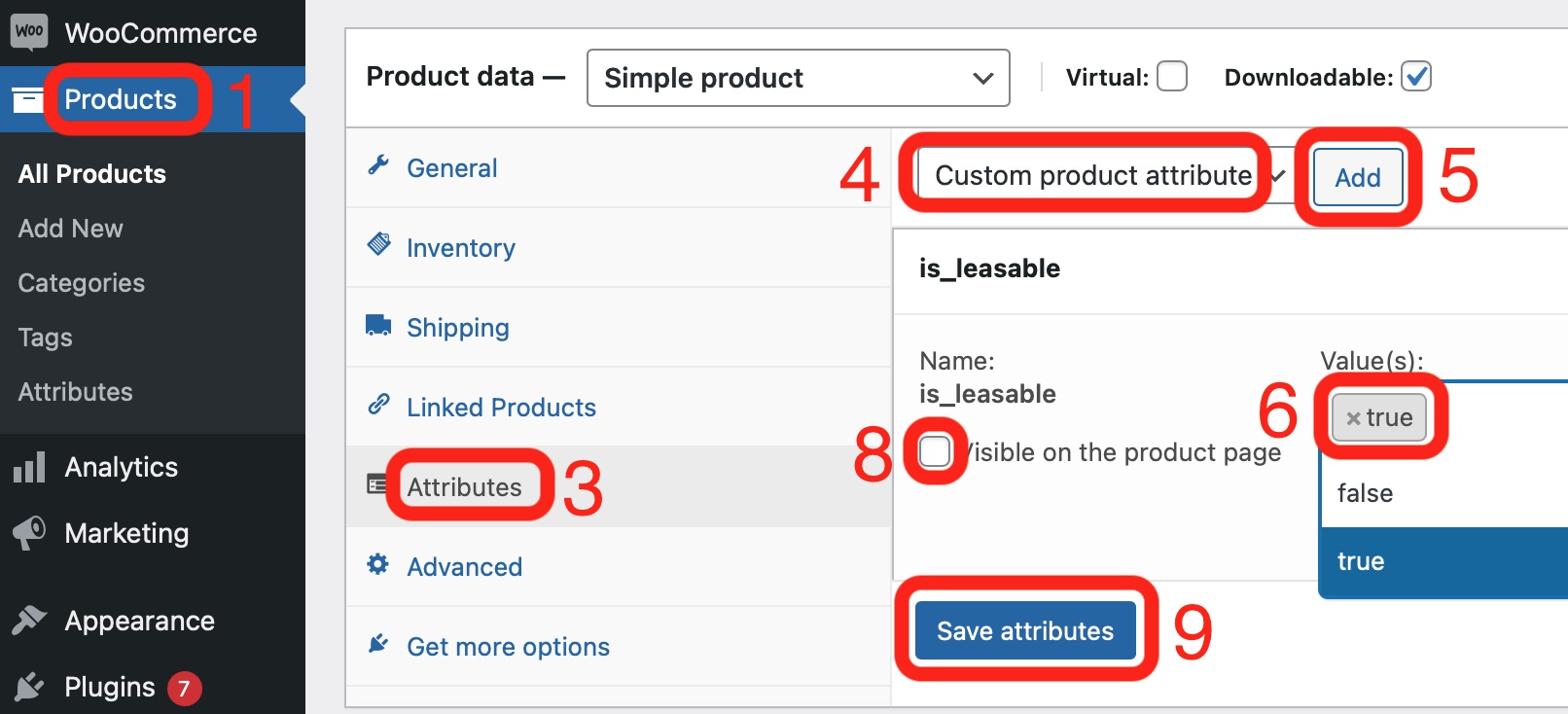
Task: Click the Appearance paintbrush icon
Action: [x=29, y=621]
